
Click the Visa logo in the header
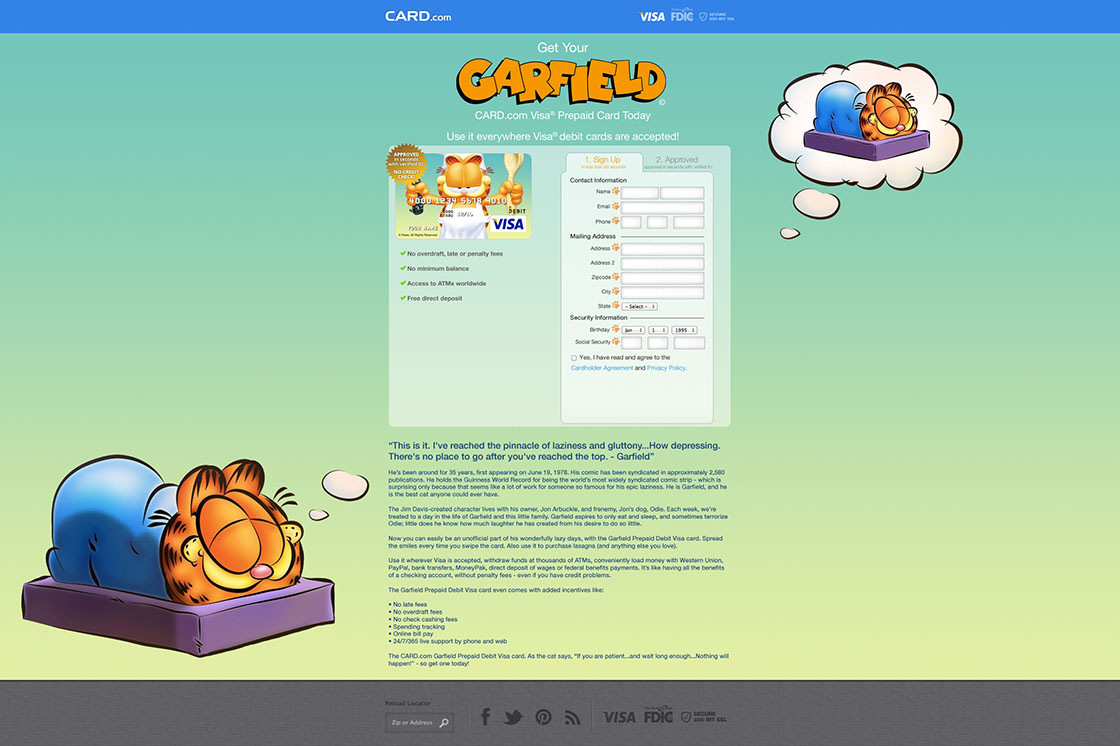(652, 16)
